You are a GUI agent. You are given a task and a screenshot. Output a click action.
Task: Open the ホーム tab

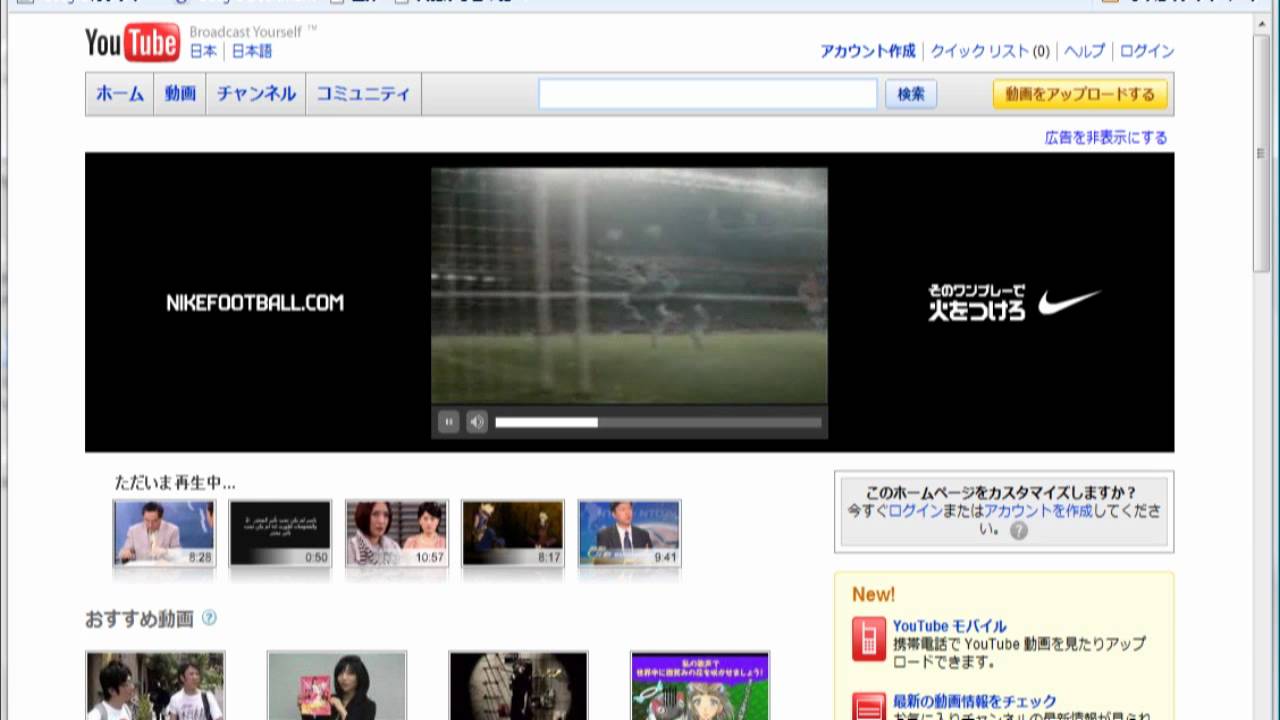(120, 94)
